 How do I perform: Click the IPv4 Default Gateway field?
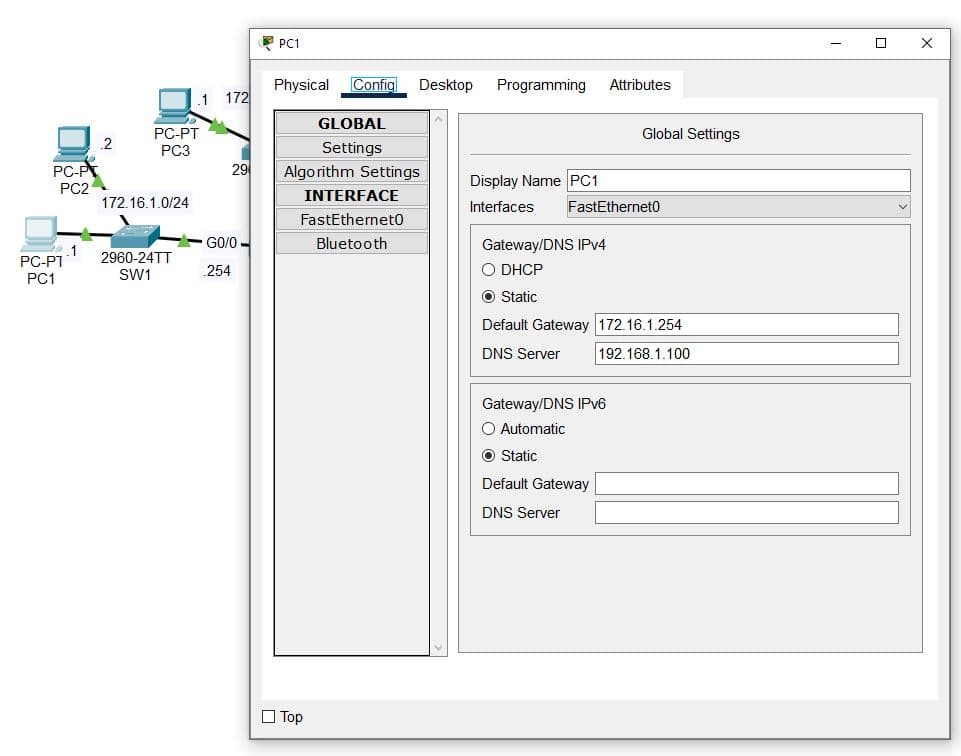746,325
